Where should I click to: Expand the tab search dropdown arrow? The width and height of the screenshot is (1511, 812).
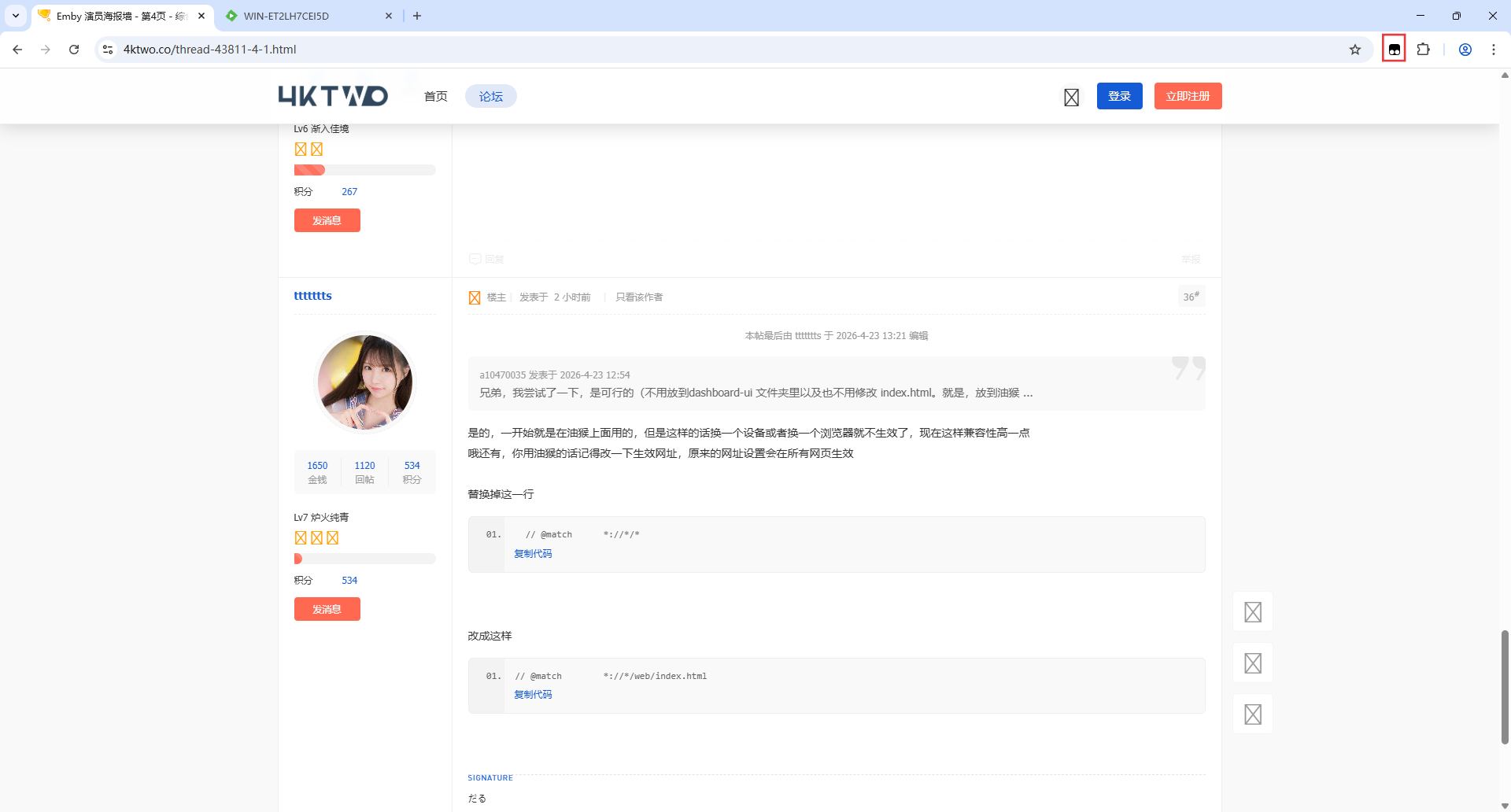[x=16, y=16]
